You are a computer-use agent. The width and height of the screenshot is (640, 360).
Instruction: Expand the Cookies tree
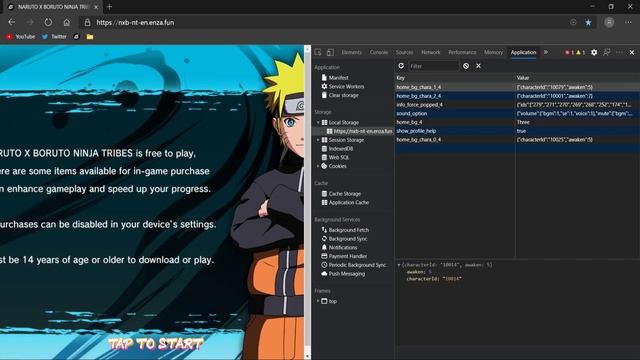[318, 166]
